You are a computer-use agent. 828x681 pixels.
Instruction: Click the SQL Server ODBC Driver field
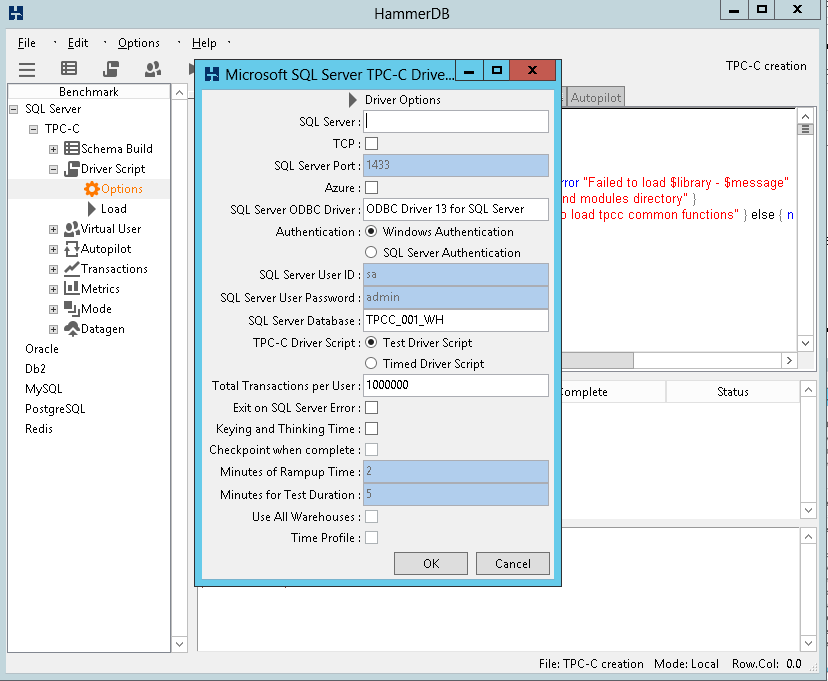pyautogui.click(x=456, y=209)
